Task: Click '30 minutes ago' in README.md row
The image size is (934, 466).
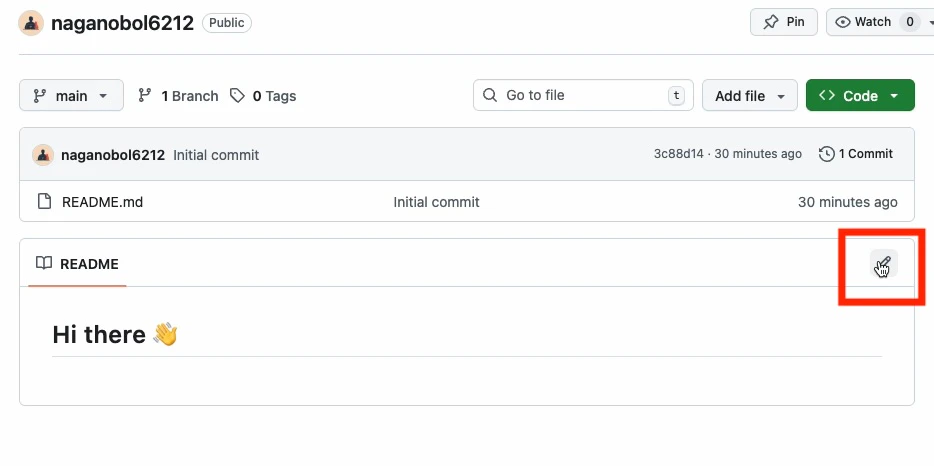Action: tap(848, 202)
